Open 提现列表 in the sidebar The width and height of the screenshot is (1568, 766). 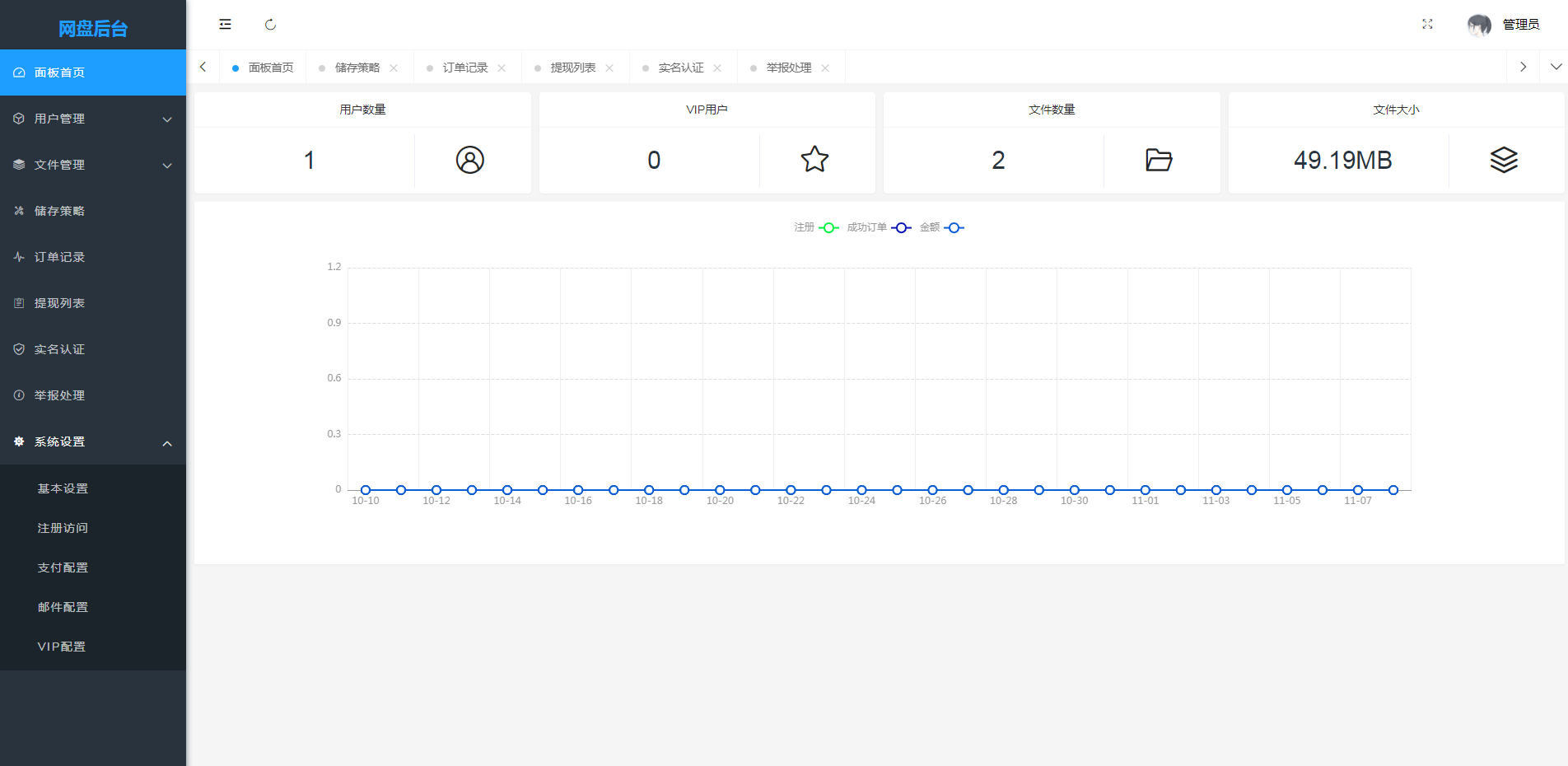[93, 303]
